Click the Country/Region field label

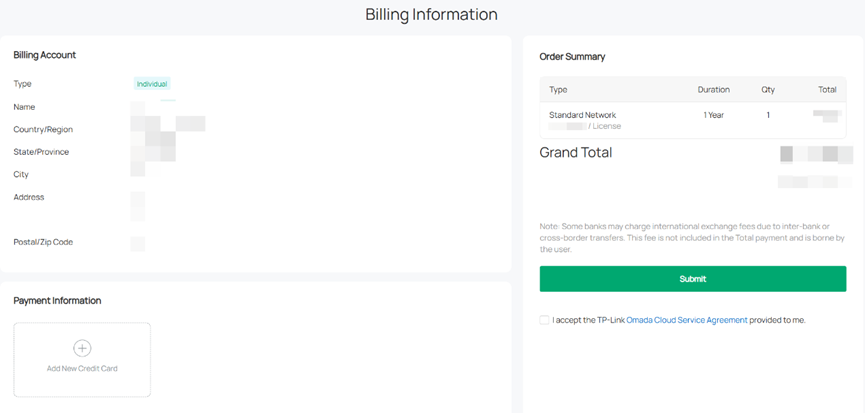[x=43, y=130]
